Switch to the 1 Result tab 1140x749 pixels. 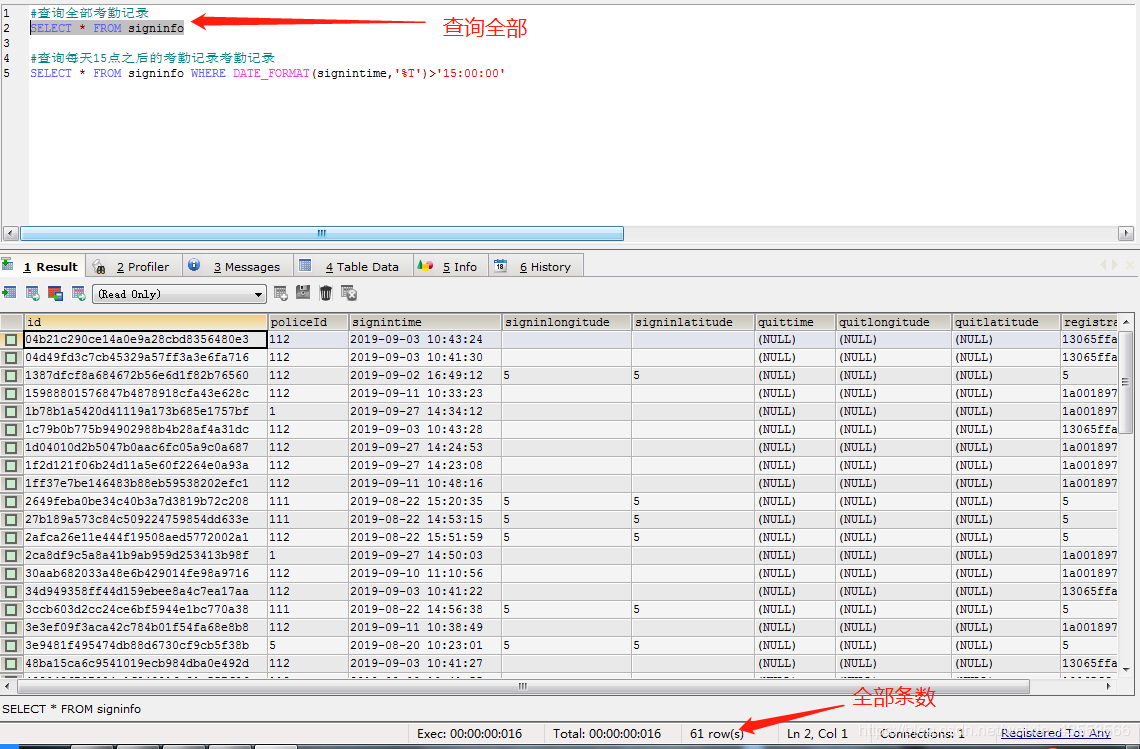[x=43, y=267]
